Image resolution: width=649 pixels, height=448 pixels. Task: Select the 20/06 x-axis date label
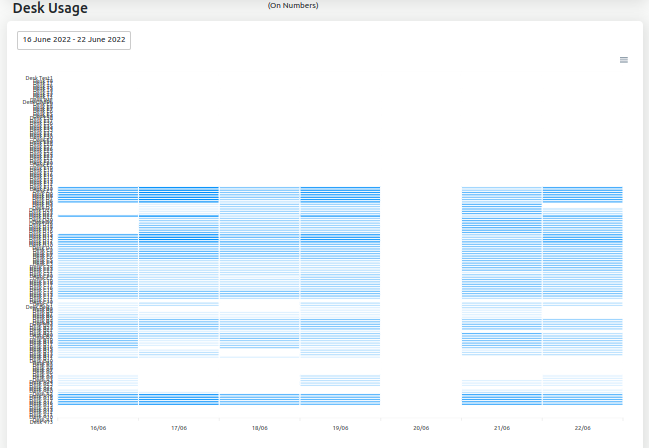421,428
